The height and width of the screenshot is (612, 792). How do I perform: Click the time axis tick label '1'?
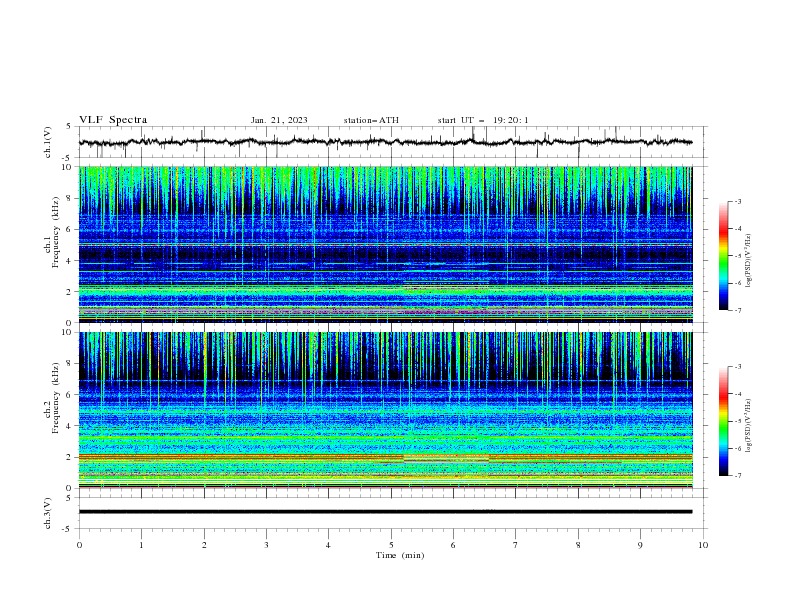pyautogui.click(x=141, y=545)
